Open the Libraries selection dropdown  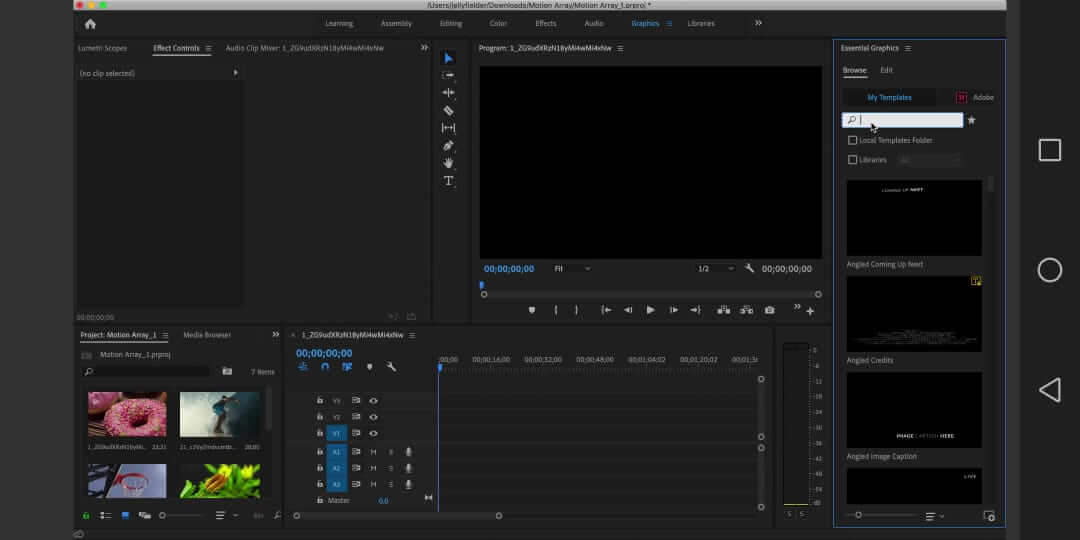929,160
